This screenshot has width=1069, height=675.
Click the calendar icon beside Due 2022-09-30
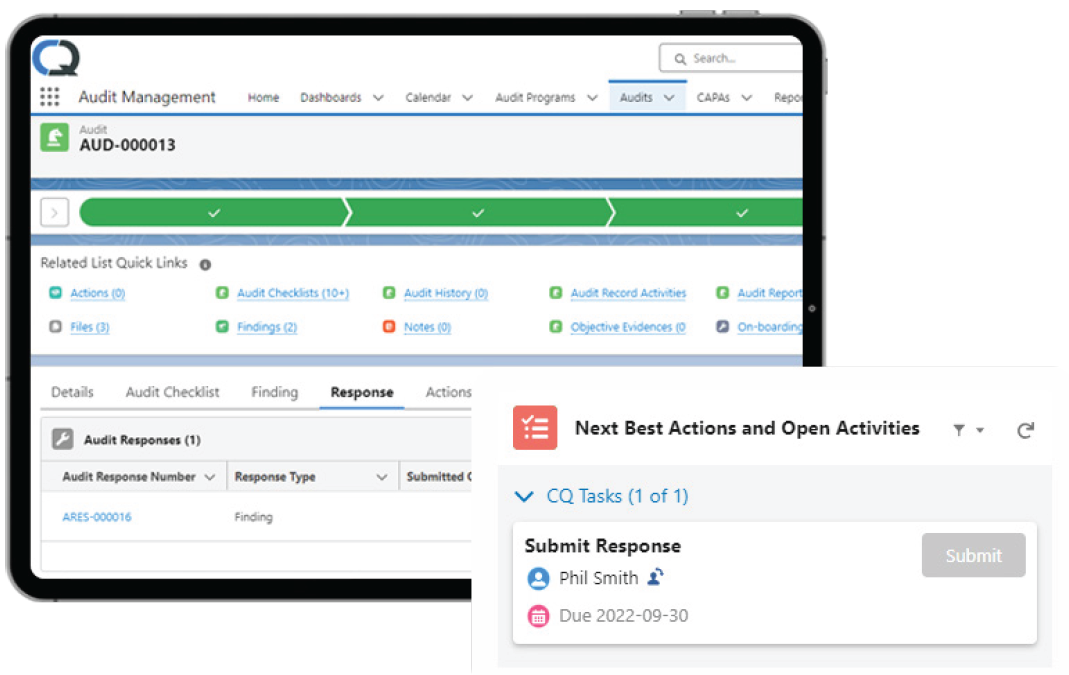pos(538,616)
